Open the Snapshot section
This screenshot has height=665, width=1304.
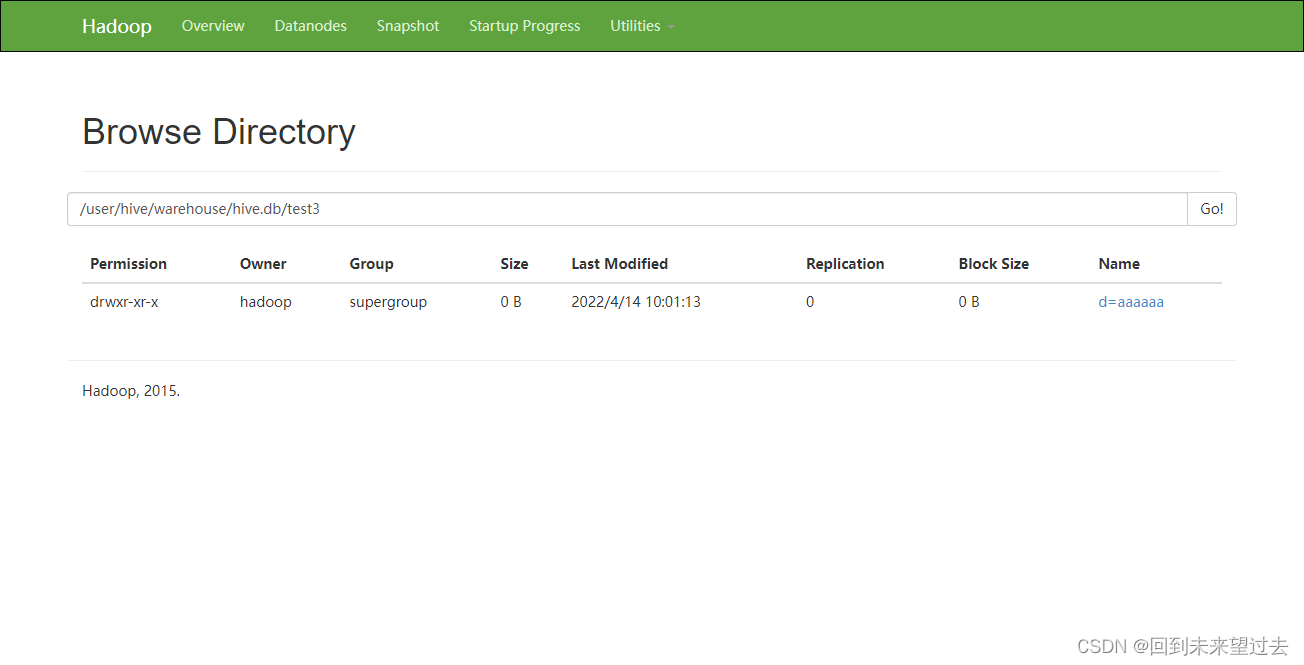tap(407, 26)
